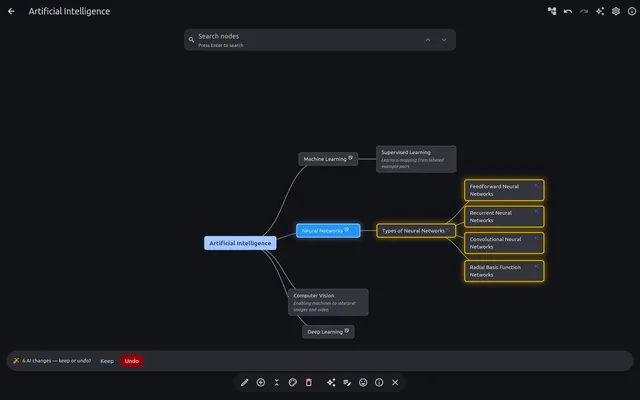Select the Supervised Learning node
640x400 pixels.
click(416, 159)
